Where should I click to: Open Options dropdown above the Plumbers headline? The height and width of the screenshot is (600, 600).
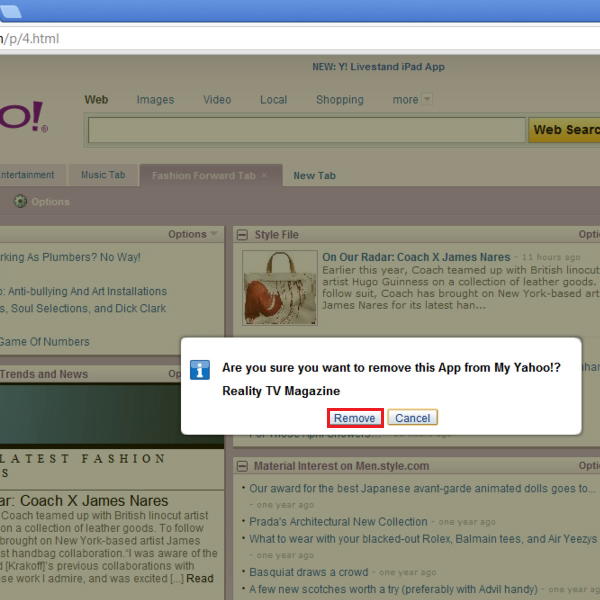[x=193, y=234]
